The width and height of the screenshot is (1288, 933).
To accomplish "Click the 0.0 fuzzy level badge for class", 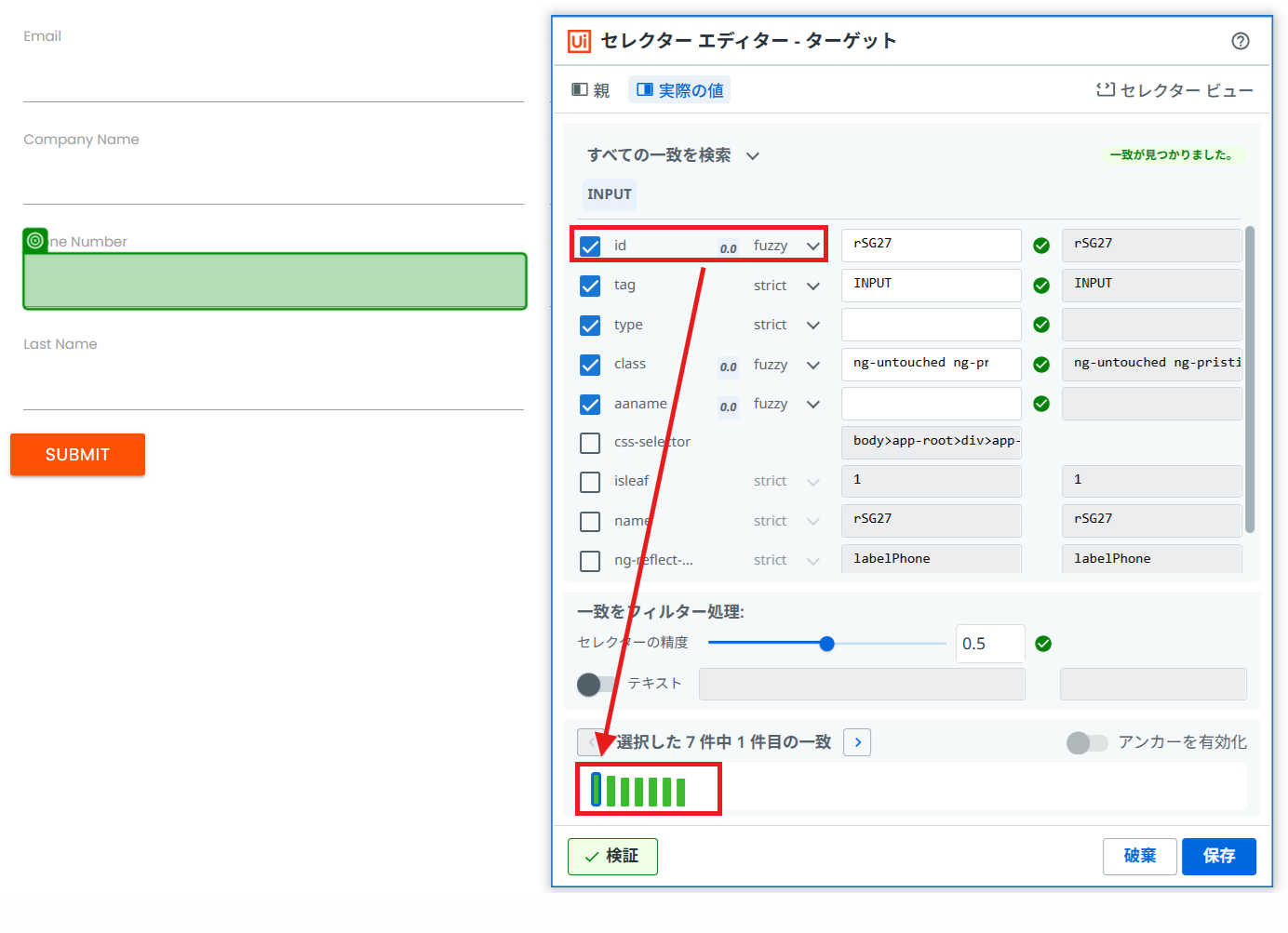I will (728, 367).
